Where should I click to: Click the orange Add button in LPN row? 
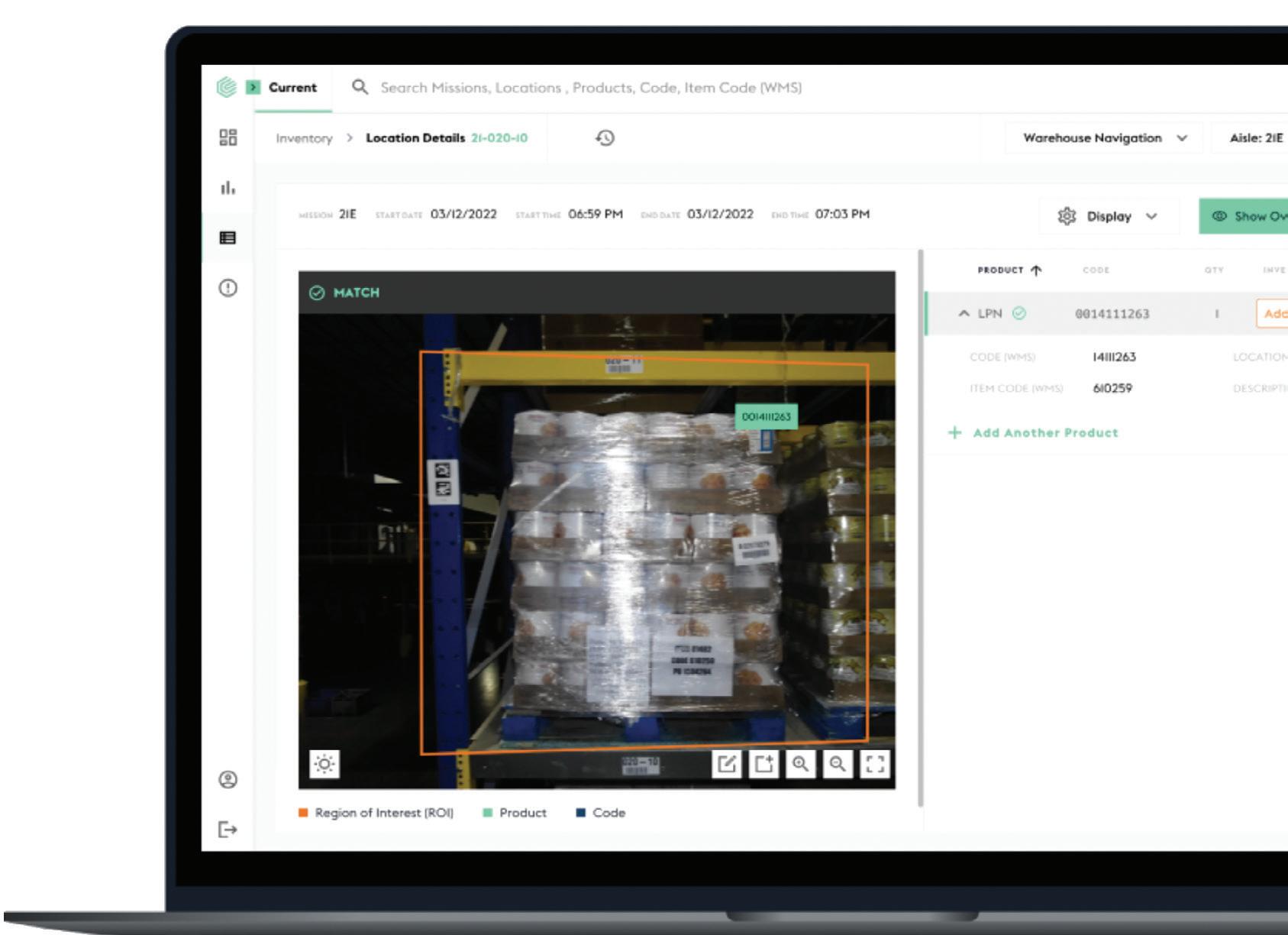pyautogui.click(x=1272, y=313)
